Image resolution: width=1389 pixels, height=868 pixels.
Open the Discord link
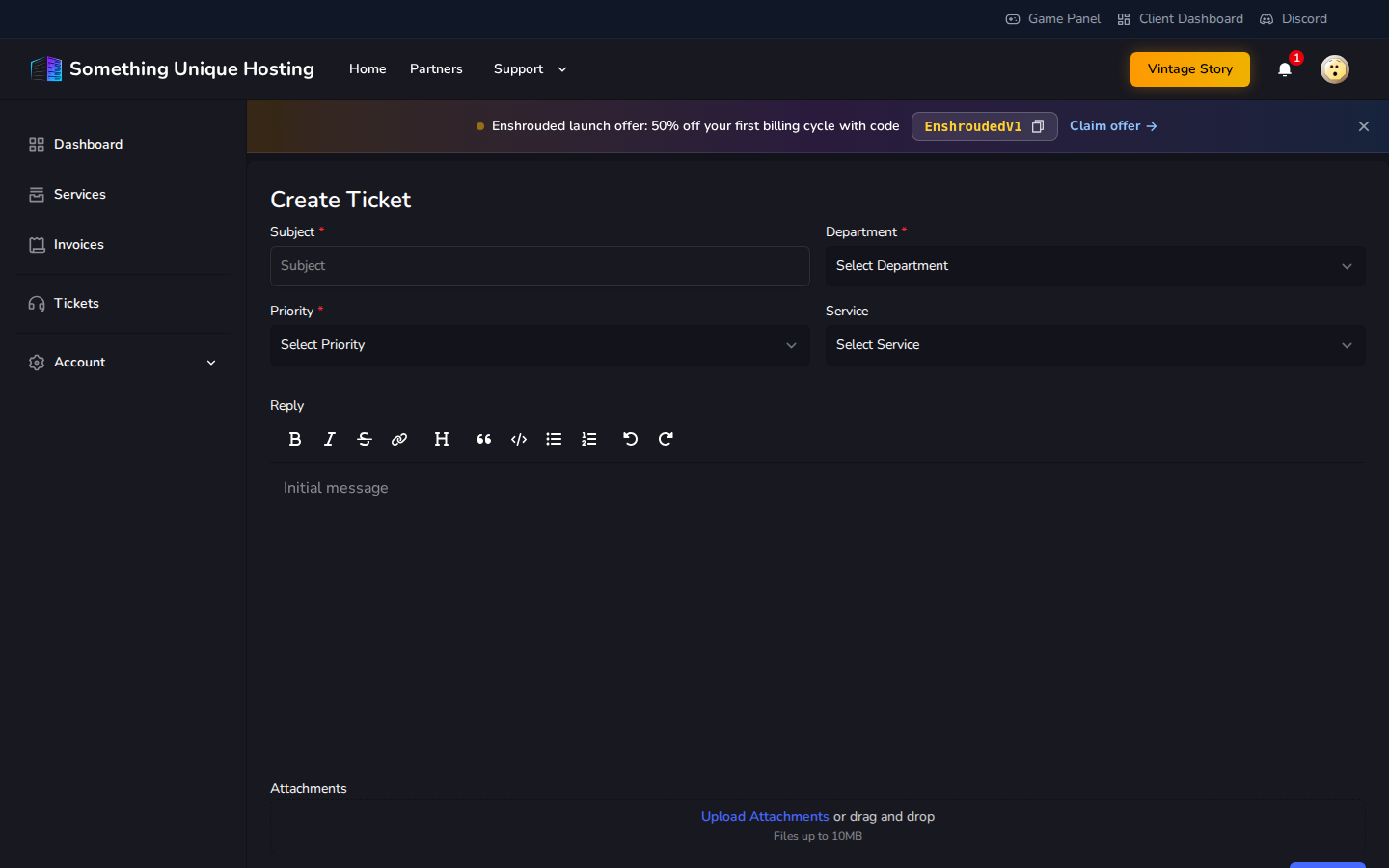click(x=1294, y=19)
